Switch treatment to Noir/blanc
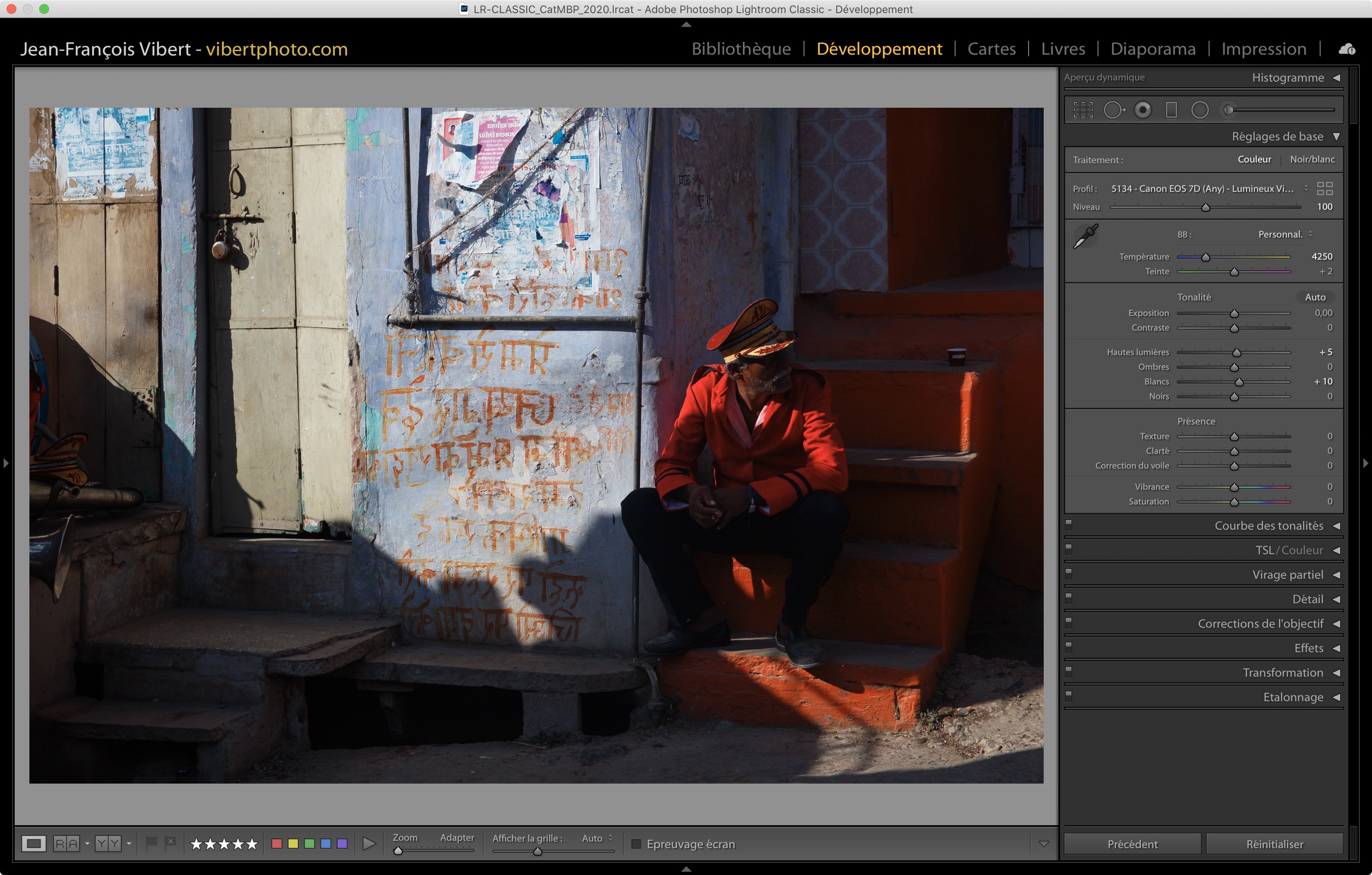This screenshot has height=875, width=1372. click(1312, 160)
